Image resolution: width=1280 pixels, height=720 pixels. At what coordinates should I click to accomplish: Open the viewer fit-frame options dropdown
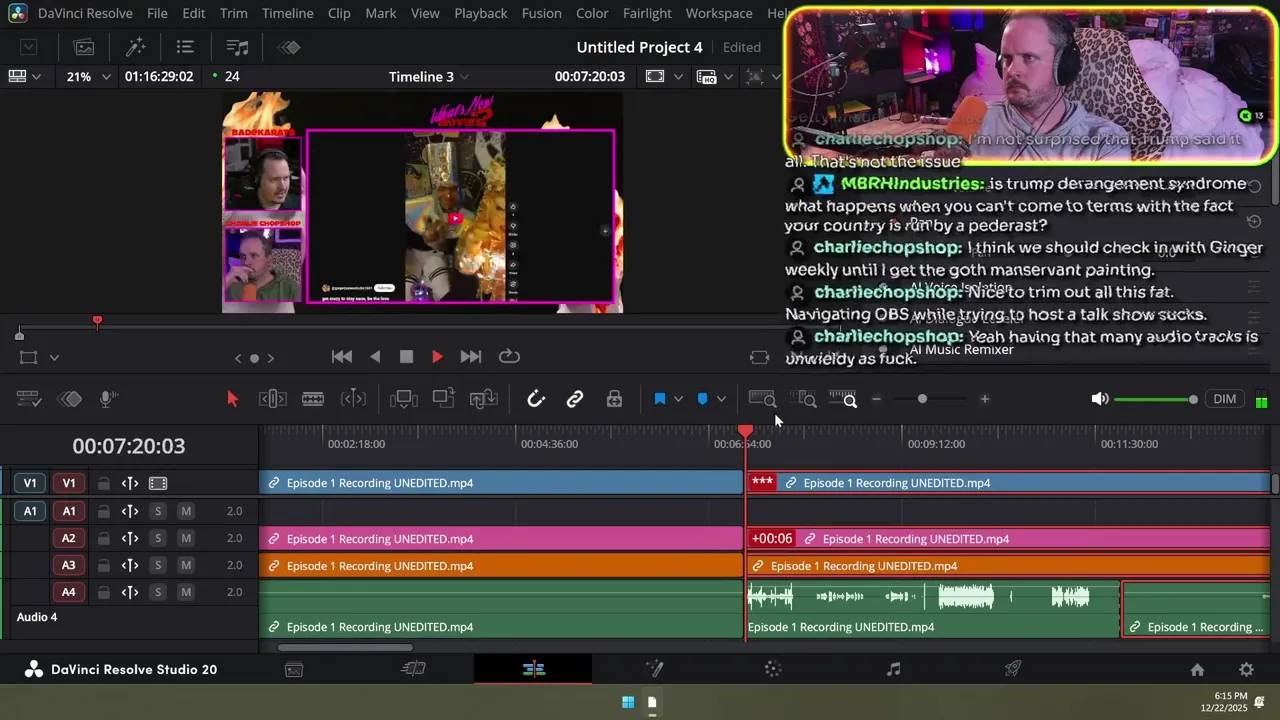pos(664,76)
